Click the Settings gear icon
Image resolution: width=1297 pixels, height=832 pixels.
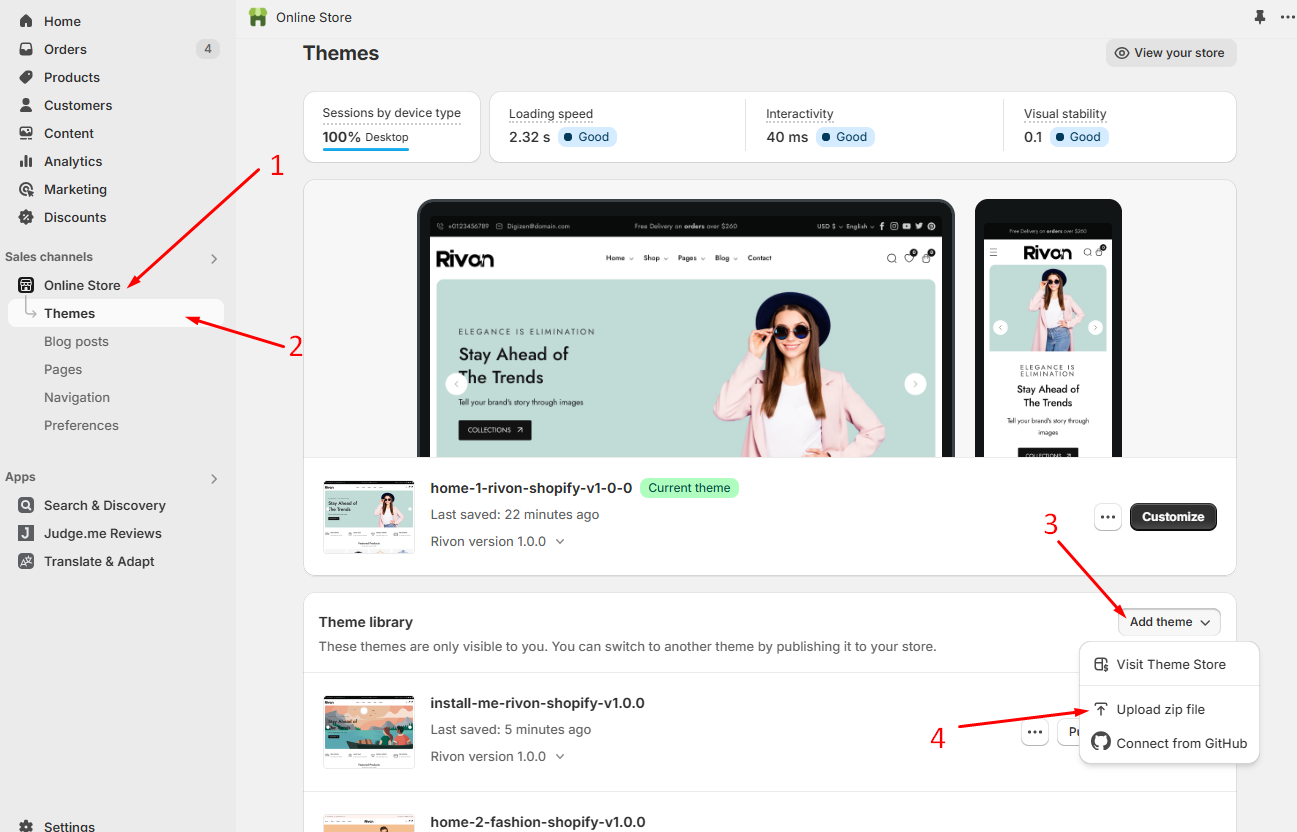click(26, 826)
